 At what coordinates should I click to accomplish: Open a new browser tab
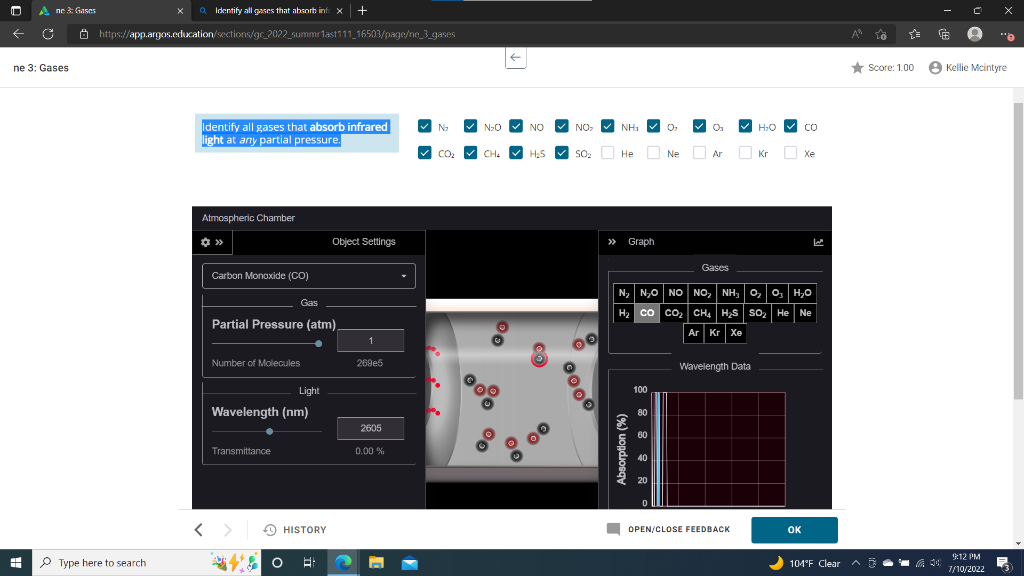[362, 10]
